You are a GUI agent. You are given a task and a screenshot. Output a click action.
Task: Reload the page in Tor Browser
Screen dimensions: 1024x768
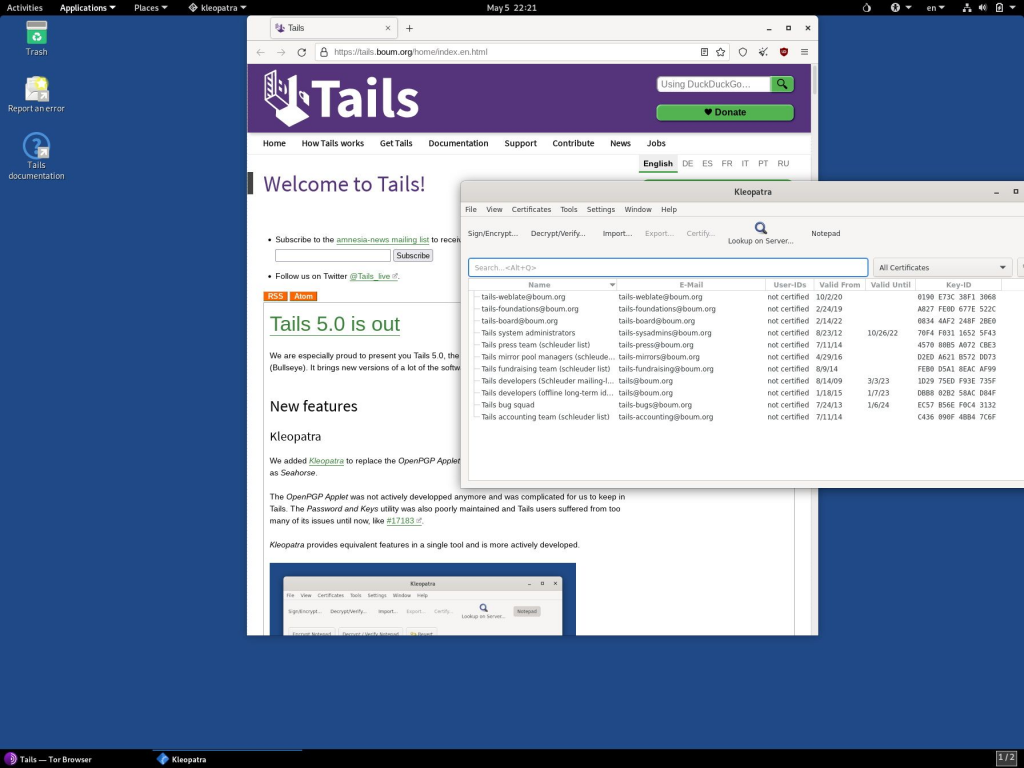pos(302,52)
